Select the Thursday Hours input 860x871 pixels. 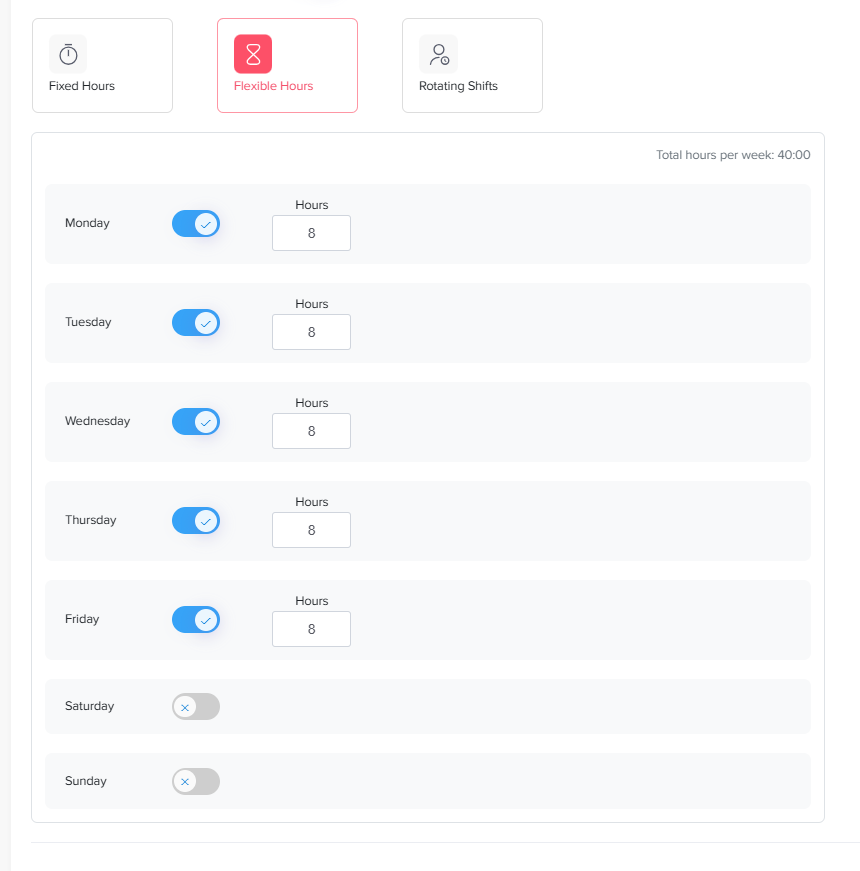click(311, 530)
